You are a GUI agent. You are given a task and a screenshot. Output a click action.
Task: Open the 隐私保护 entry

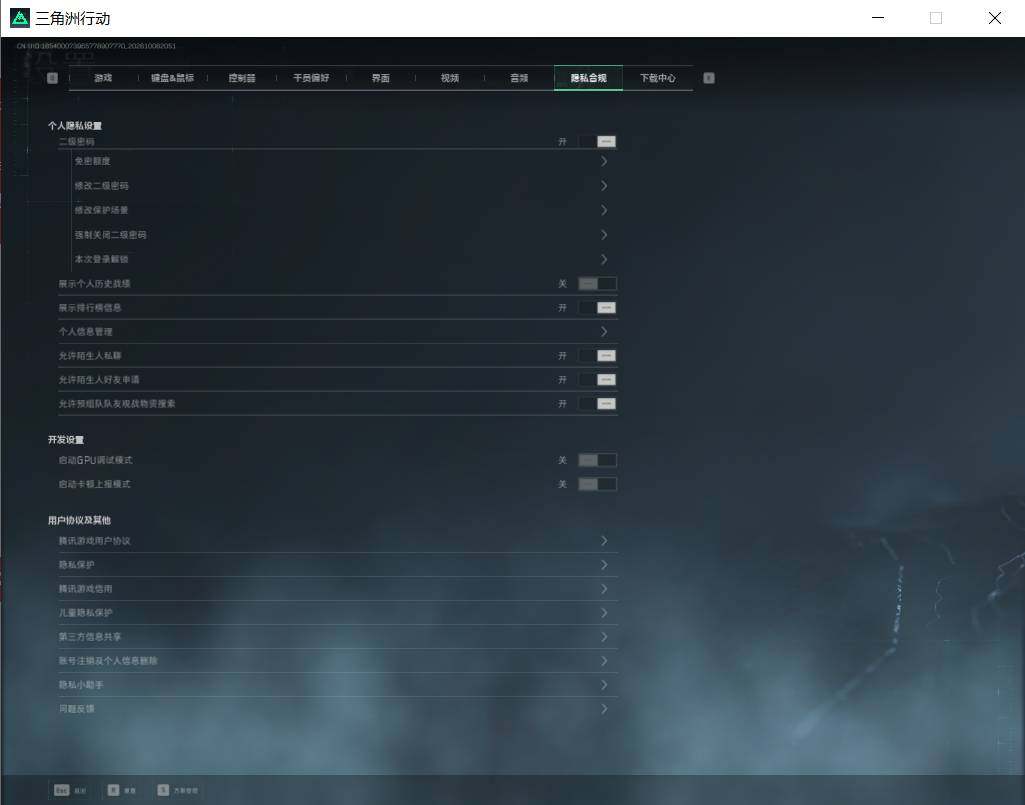pos(338,565)
